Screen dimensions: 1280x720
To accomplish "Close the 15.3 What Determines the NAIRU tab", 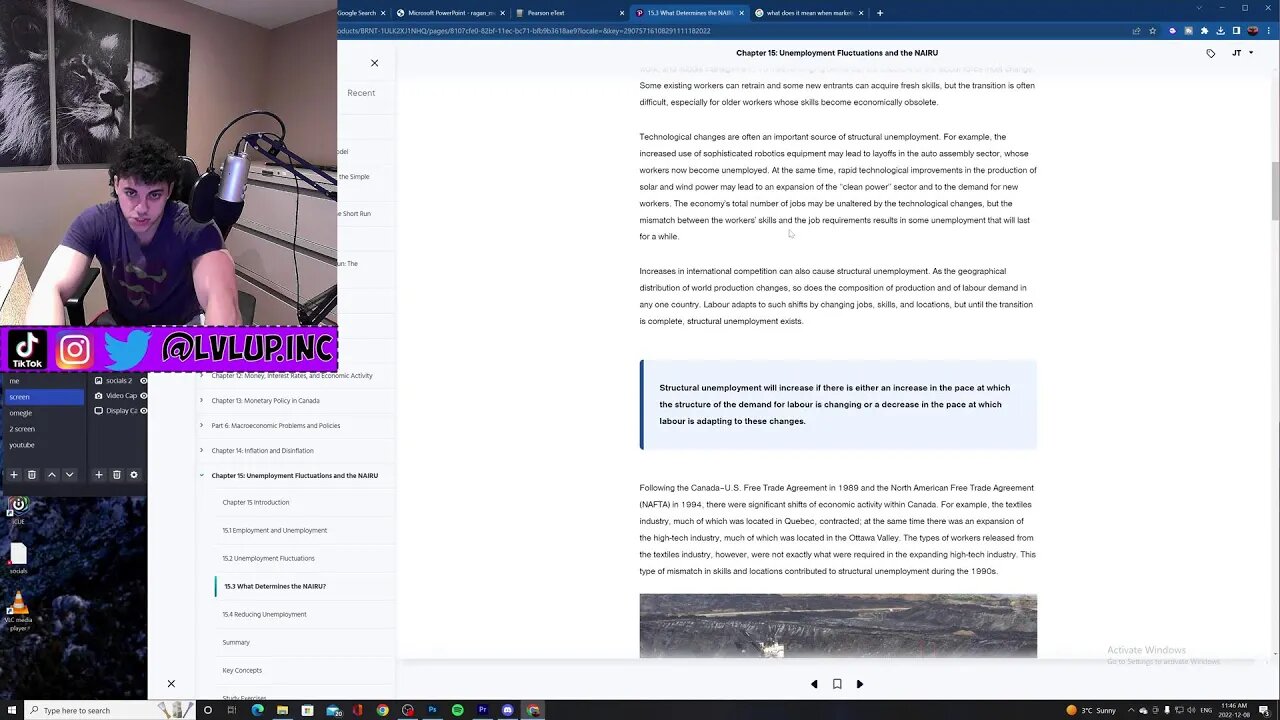I will [741, 13].
